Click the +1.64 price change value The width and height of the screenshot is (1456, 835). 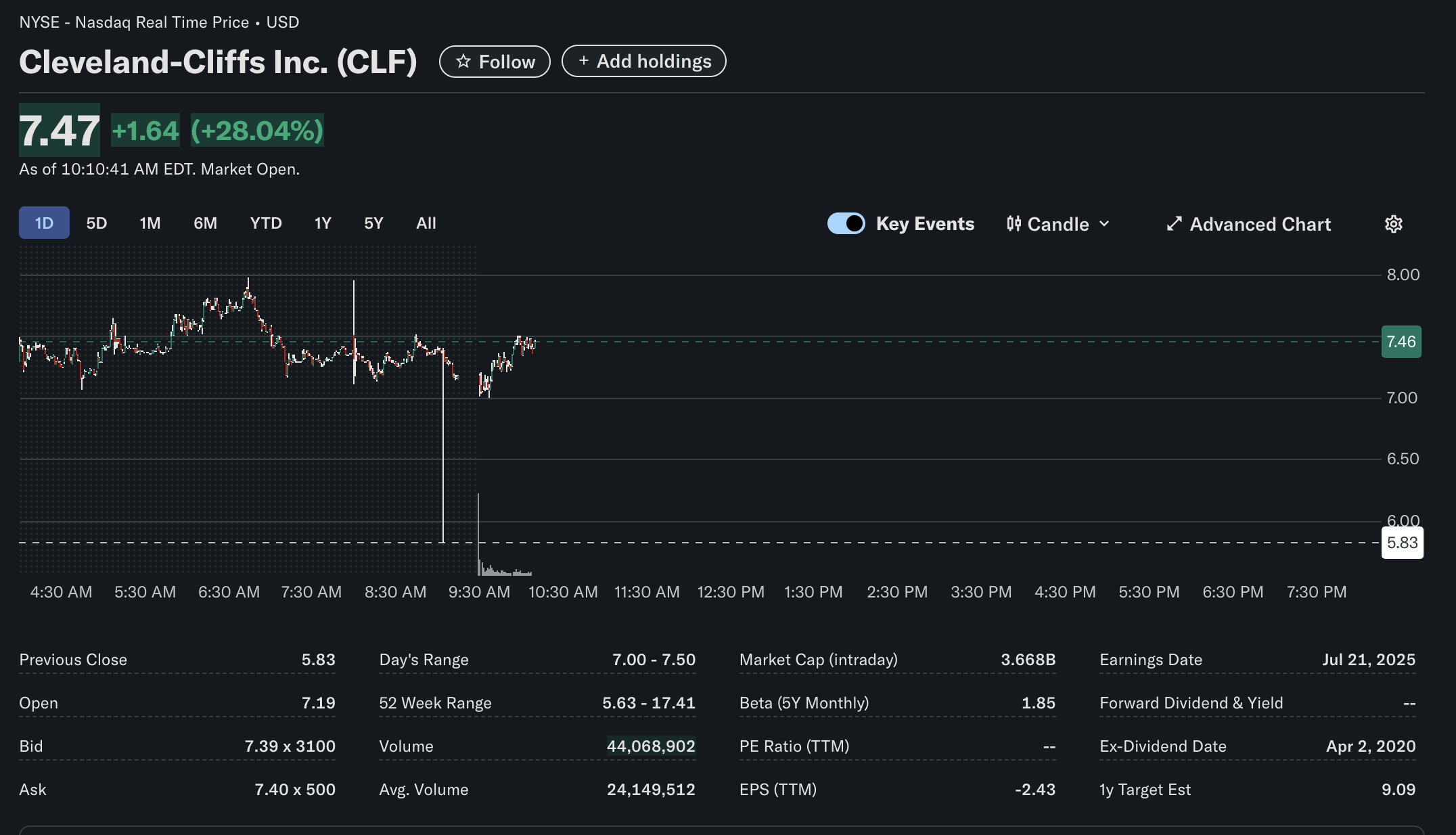coord(145,131)
